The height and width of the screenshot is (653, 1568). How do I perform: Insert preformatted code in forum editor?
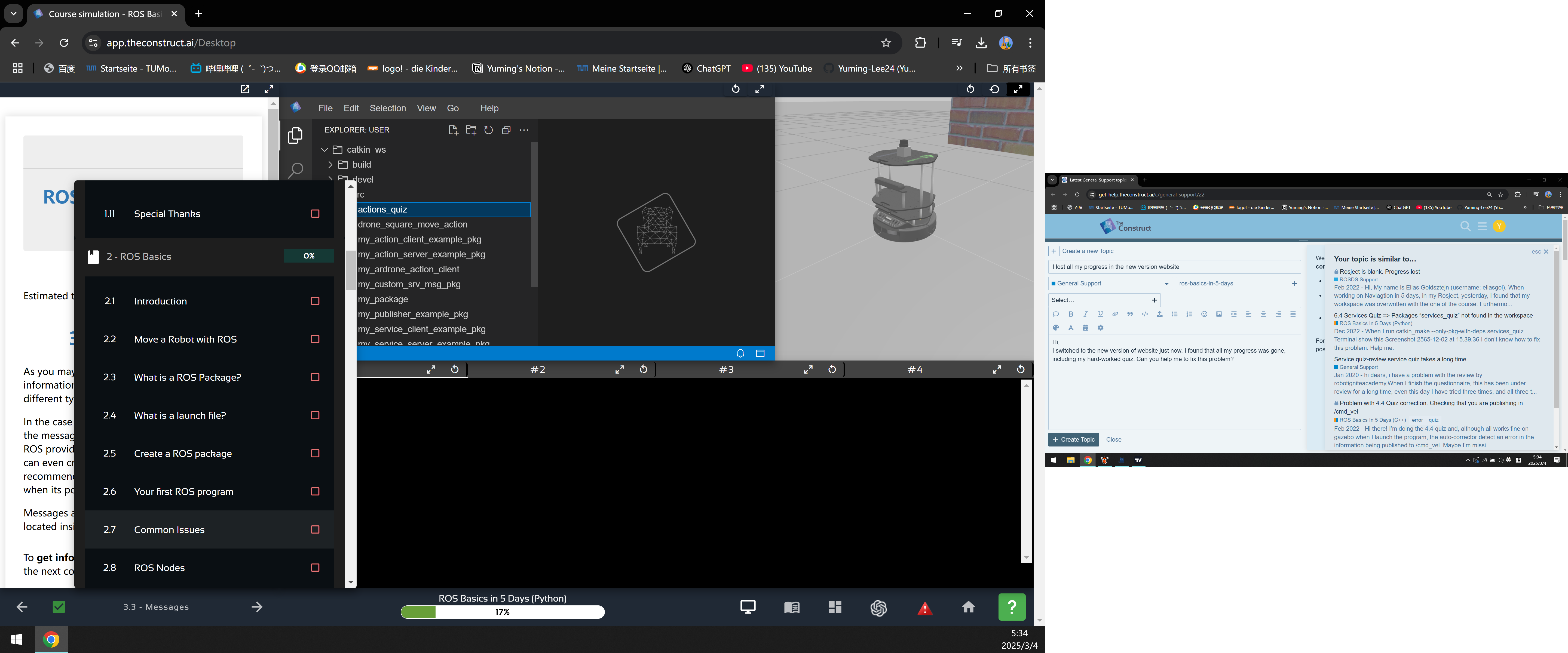(1145, 314)
